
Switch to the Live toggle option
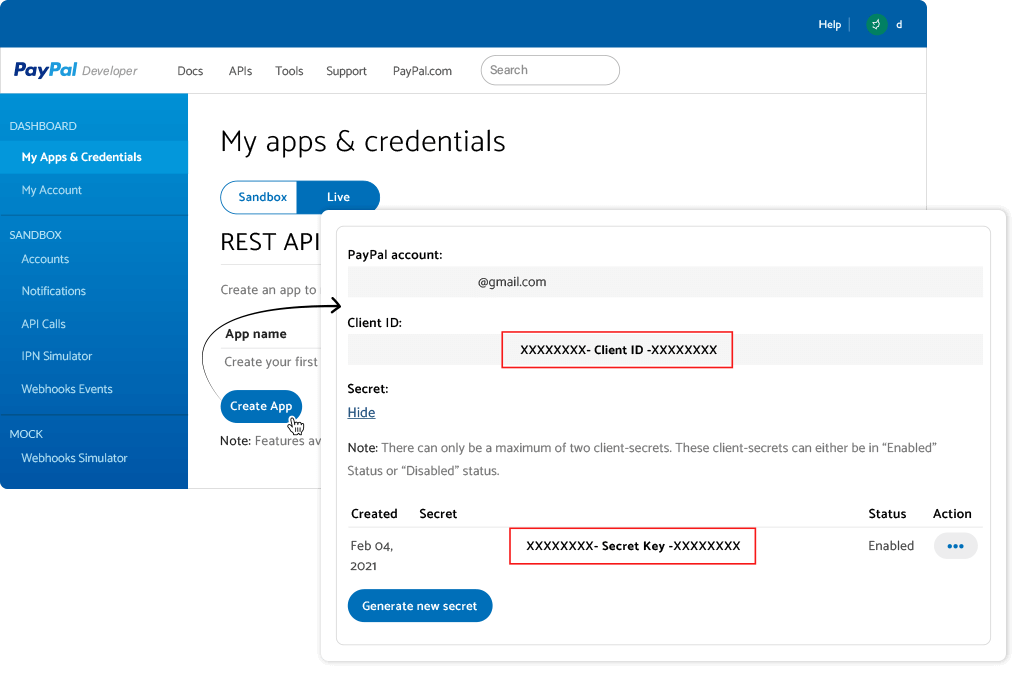pos(338,197)
